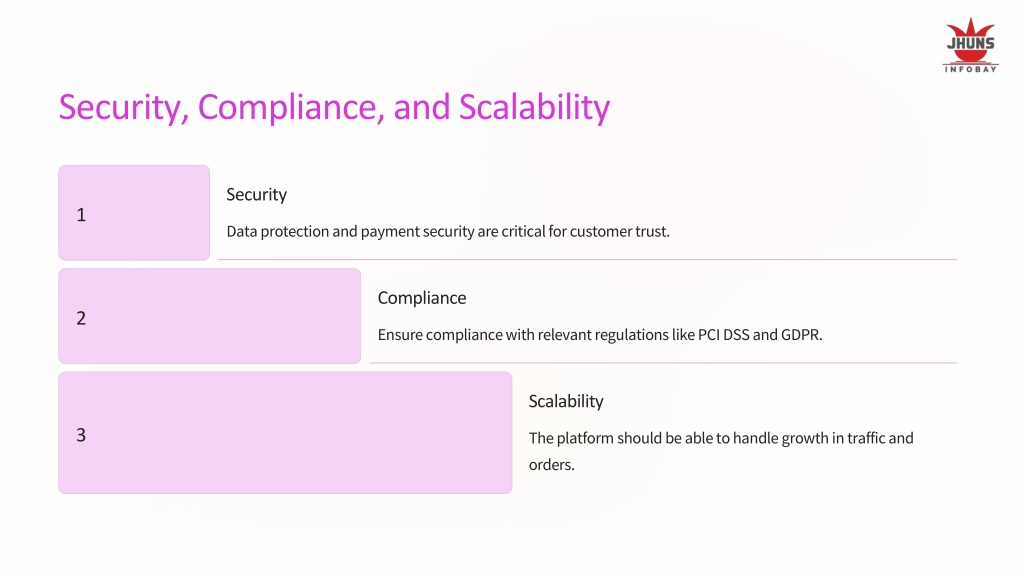The image size is (1024, 576).
Task: Select the 'Scalability' heading
Action: (x=566, y=401)
